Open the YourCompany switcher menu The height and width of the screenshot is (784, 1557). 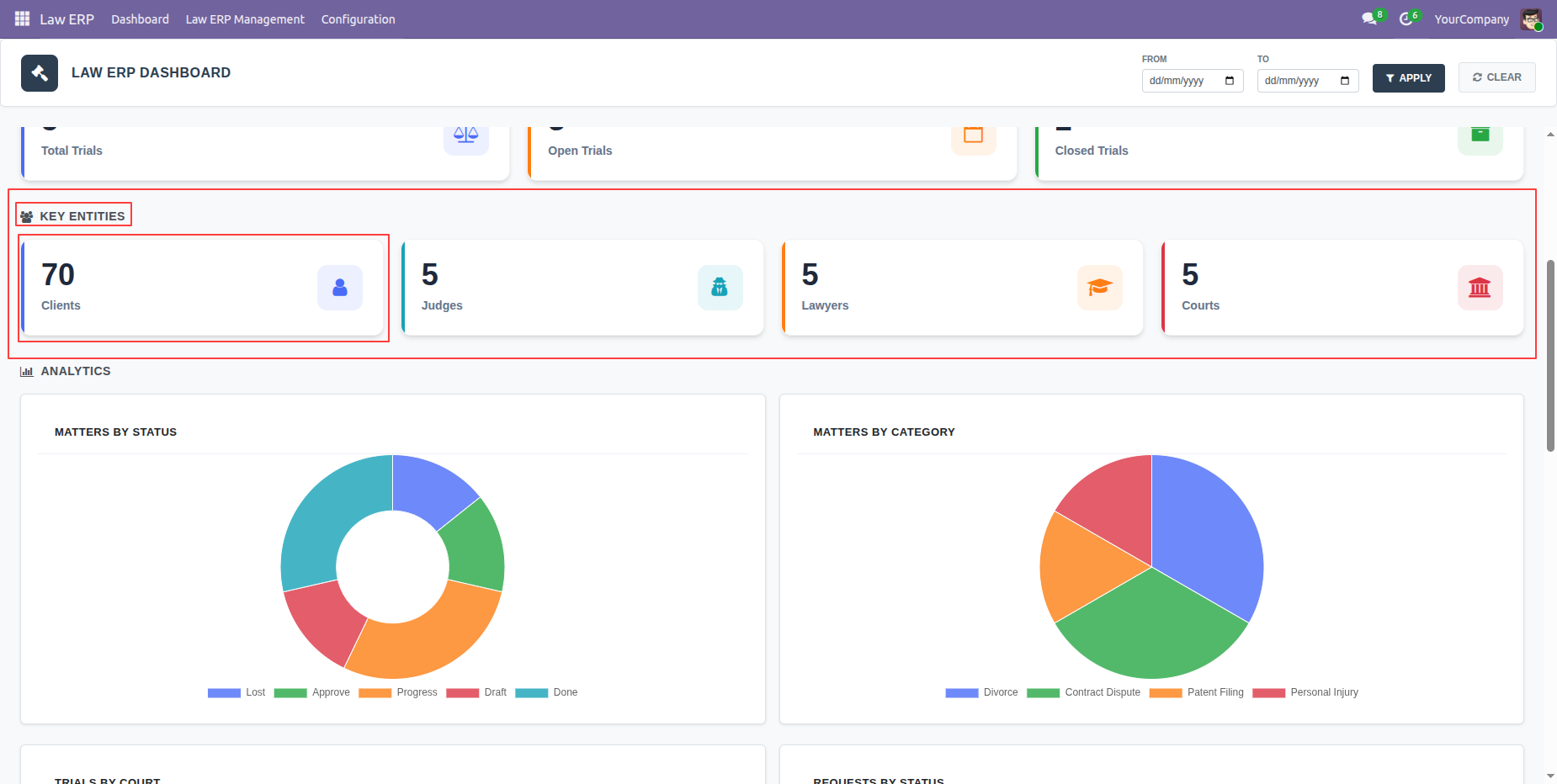pos(1471,19)
